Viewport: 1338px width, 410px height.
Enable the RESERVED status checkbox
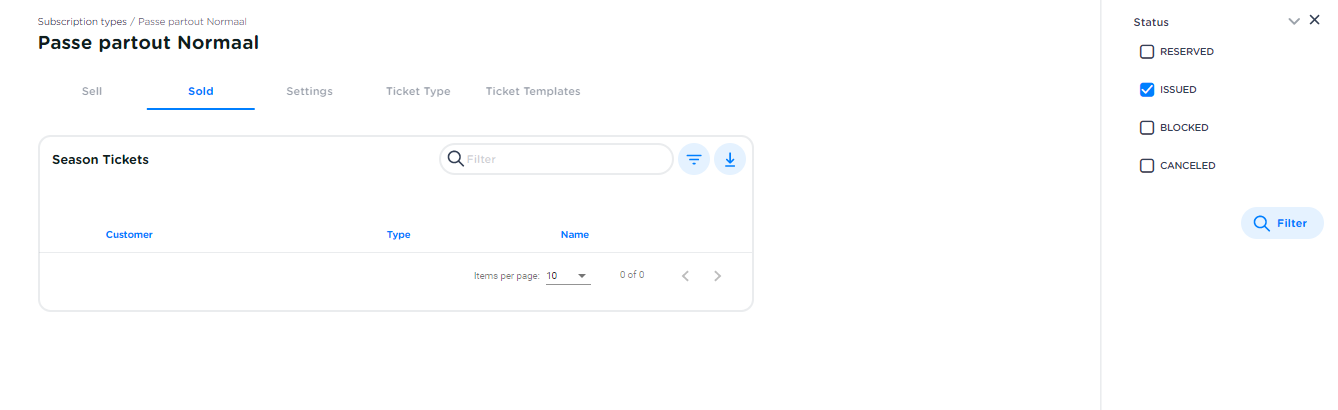click(x=1147, y=52)
